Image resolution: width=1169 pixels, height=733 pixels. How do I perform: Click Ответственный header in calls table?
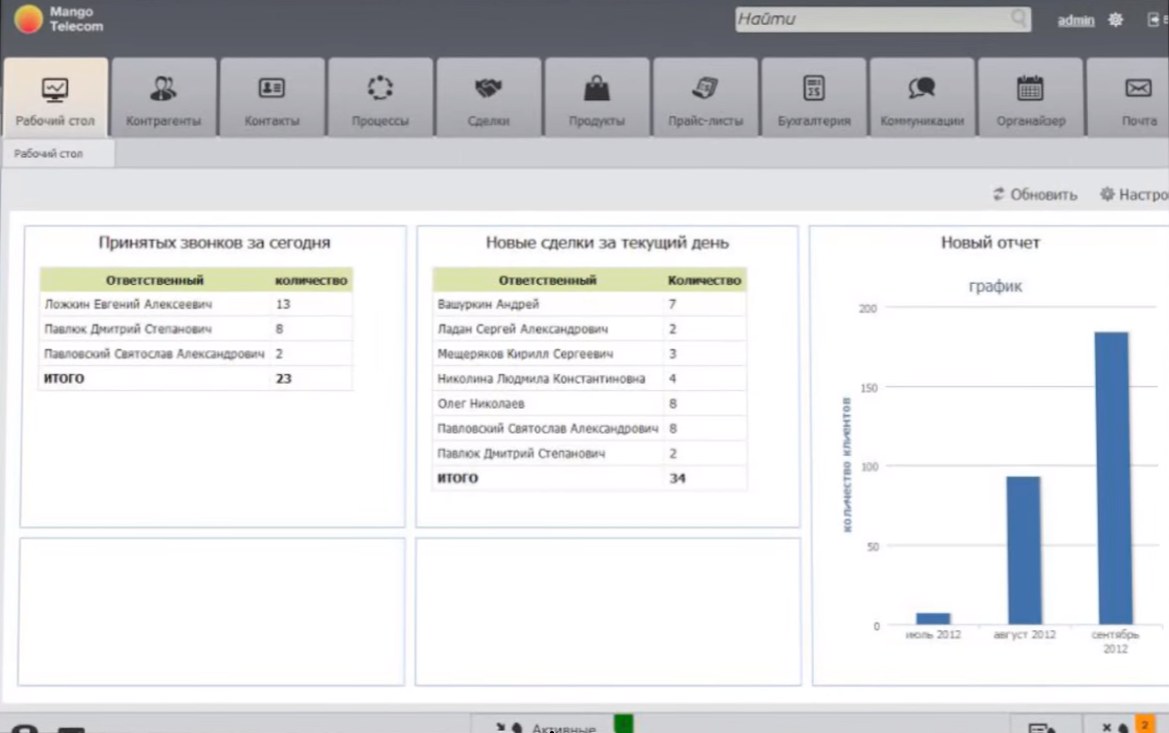click(154, 280)
